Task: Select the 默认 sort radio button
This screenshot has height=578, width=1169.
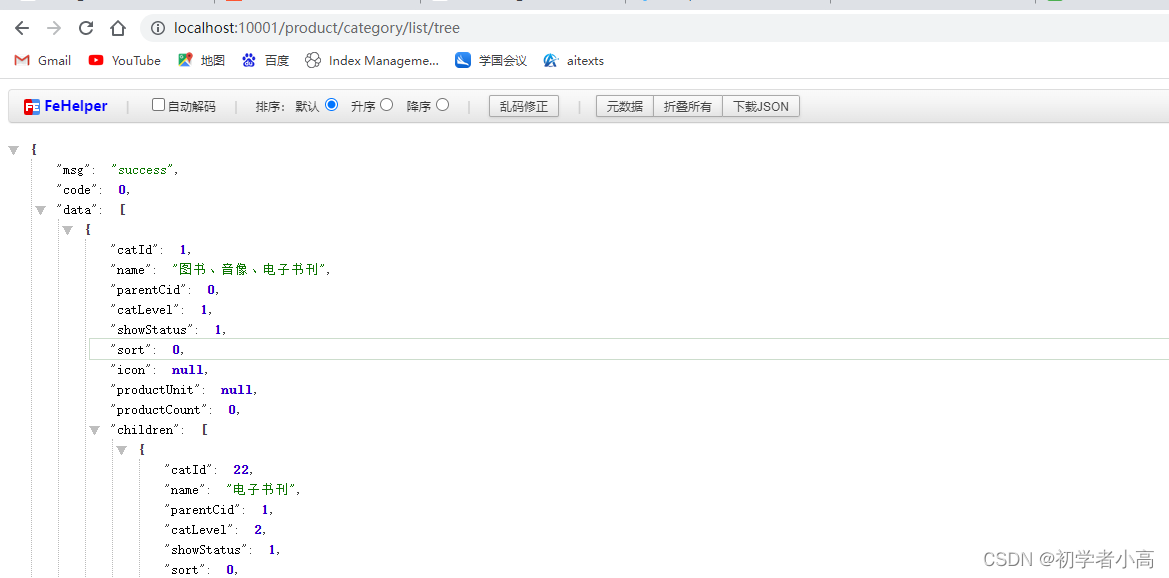Action: (332, 105)
